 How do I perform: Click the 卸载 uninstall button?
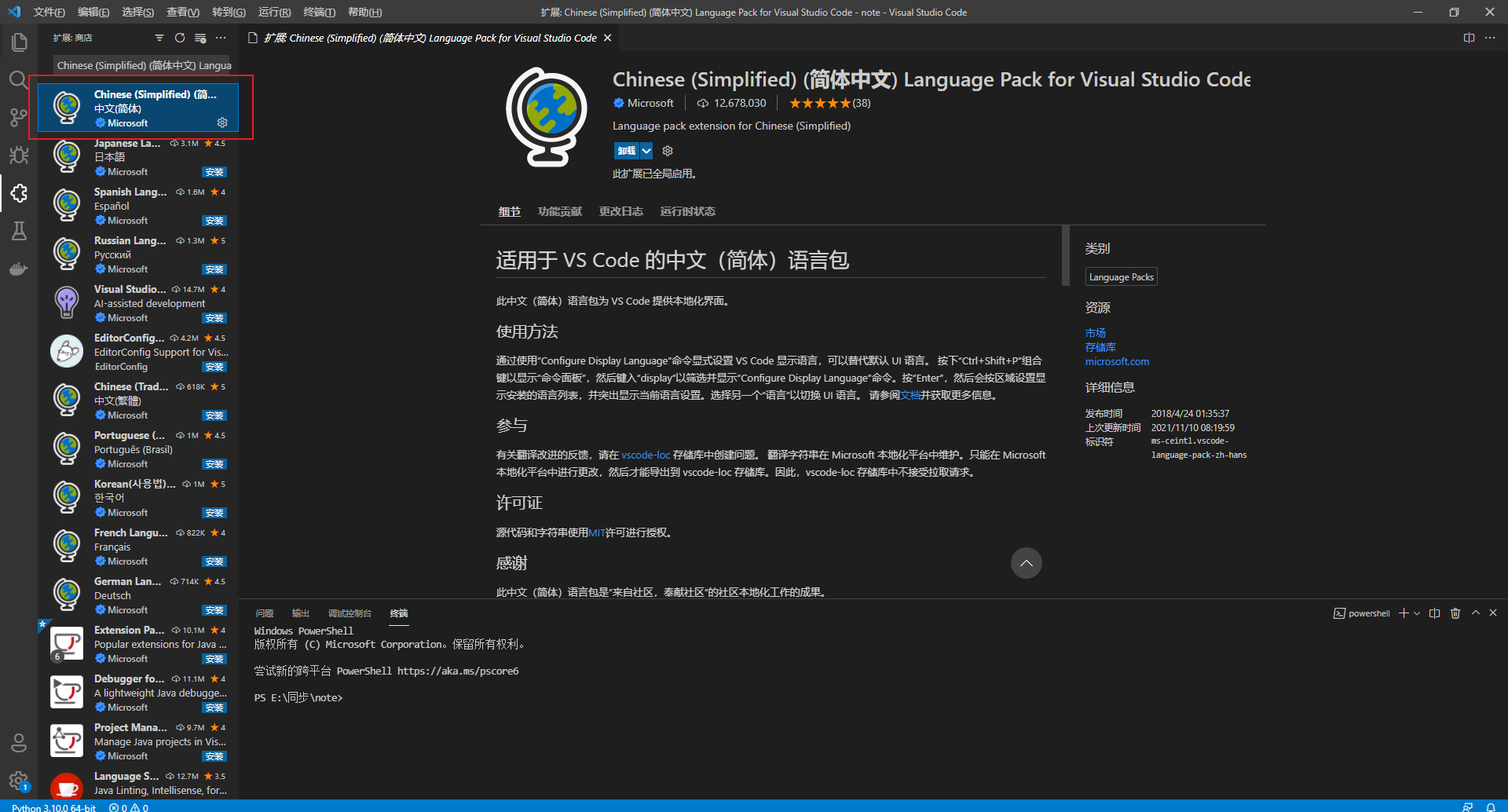[626, 151]
